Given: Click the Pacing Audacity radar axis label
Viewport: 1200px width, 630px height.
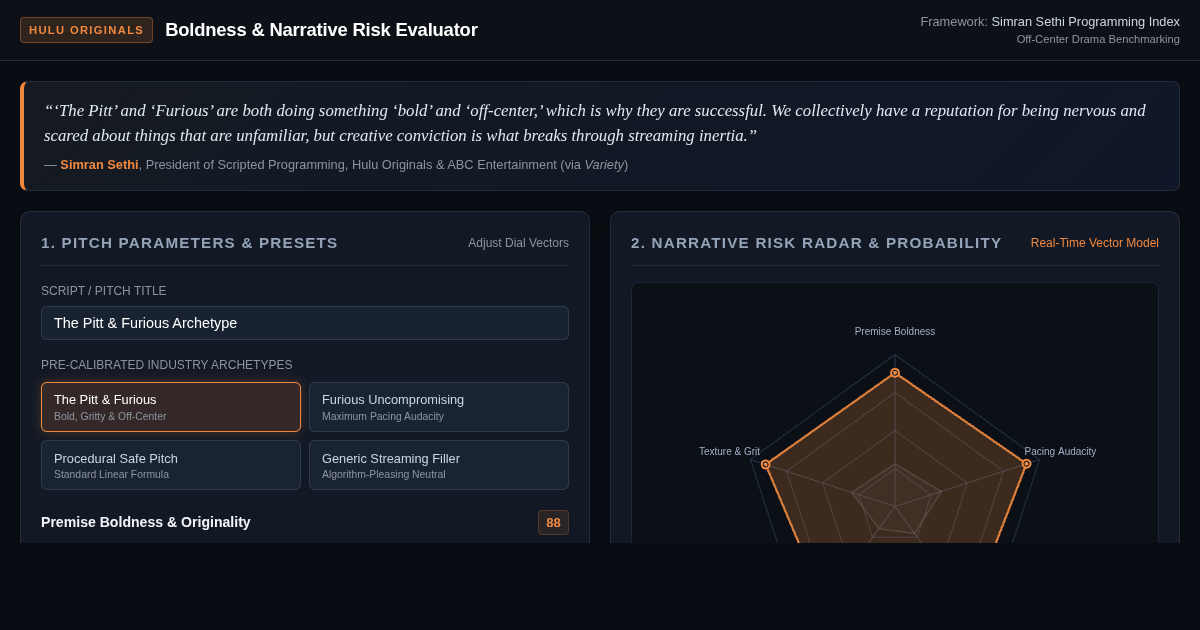Looking at the screenshot, I should point(1060,452).
